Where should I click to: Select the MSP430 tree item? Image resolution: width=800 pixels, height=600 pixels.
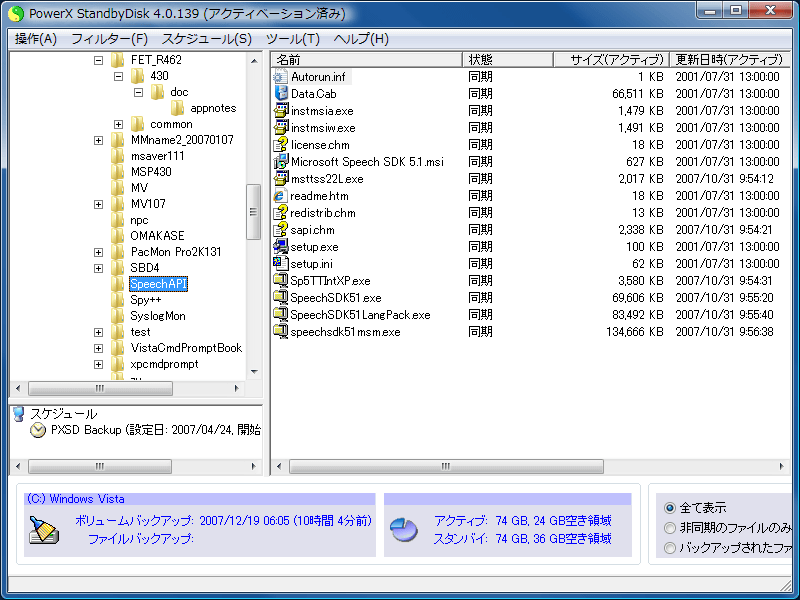151,172
